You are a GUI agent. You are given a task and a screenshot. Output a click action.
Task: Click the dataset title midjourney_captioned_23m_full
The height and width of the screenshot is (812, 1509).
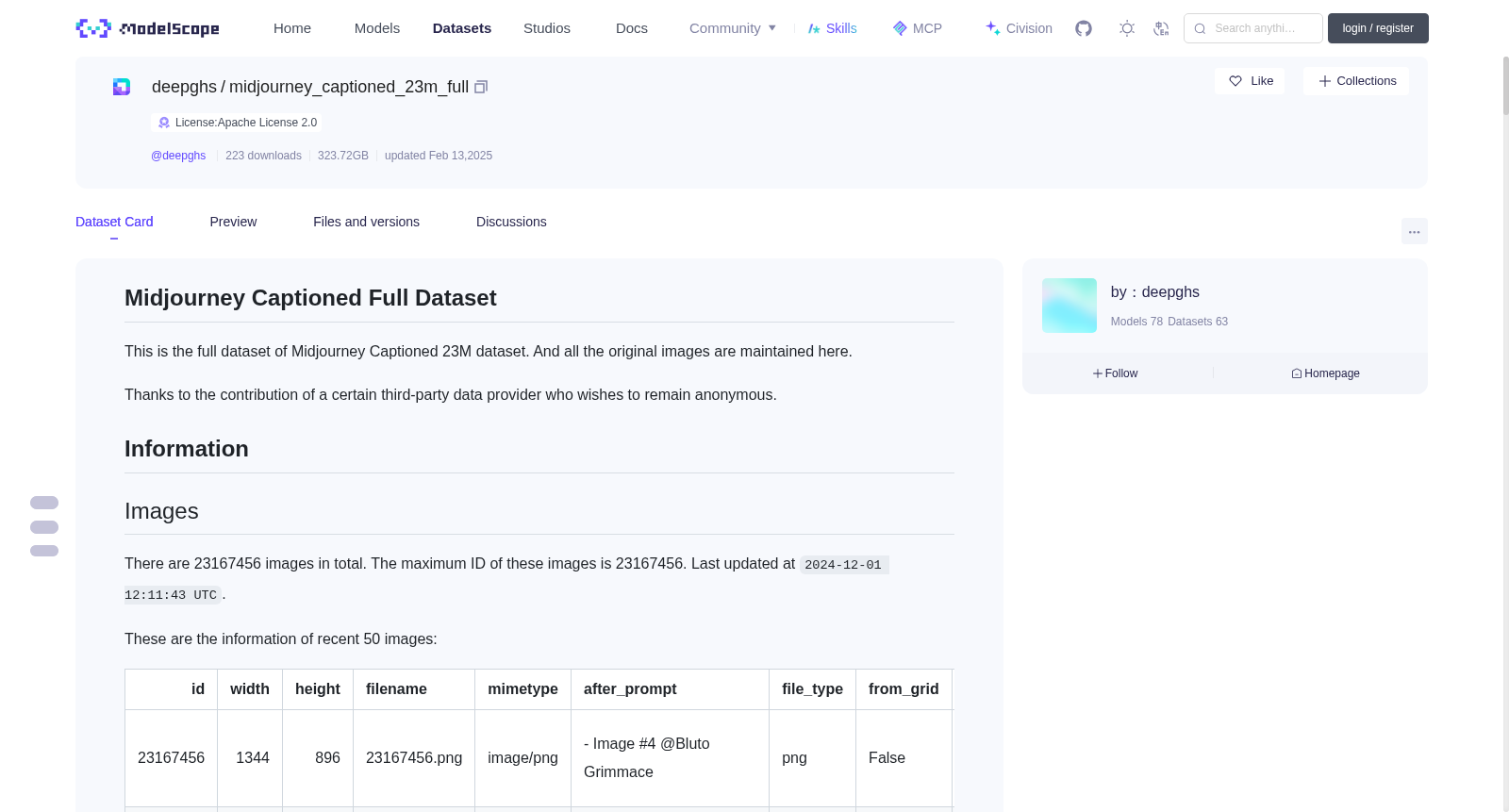pos(349,87)
